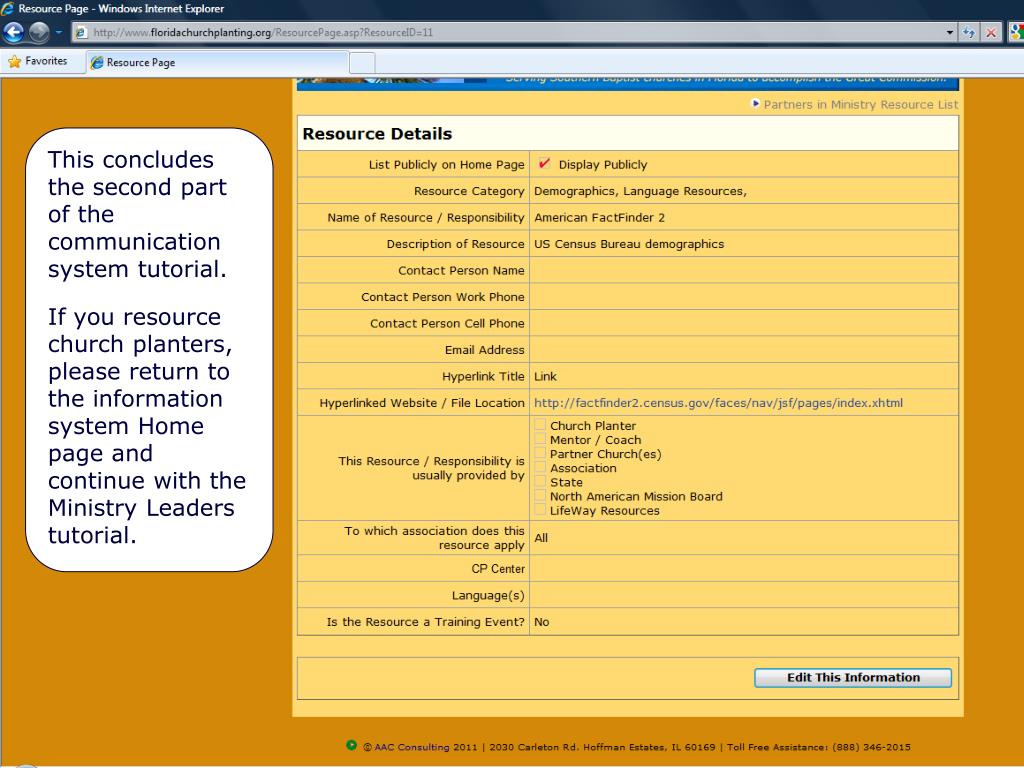Click the Refresh icon next to address bar
The height and width of the screenshot is (768, 1024).
(x=969, y=32)
